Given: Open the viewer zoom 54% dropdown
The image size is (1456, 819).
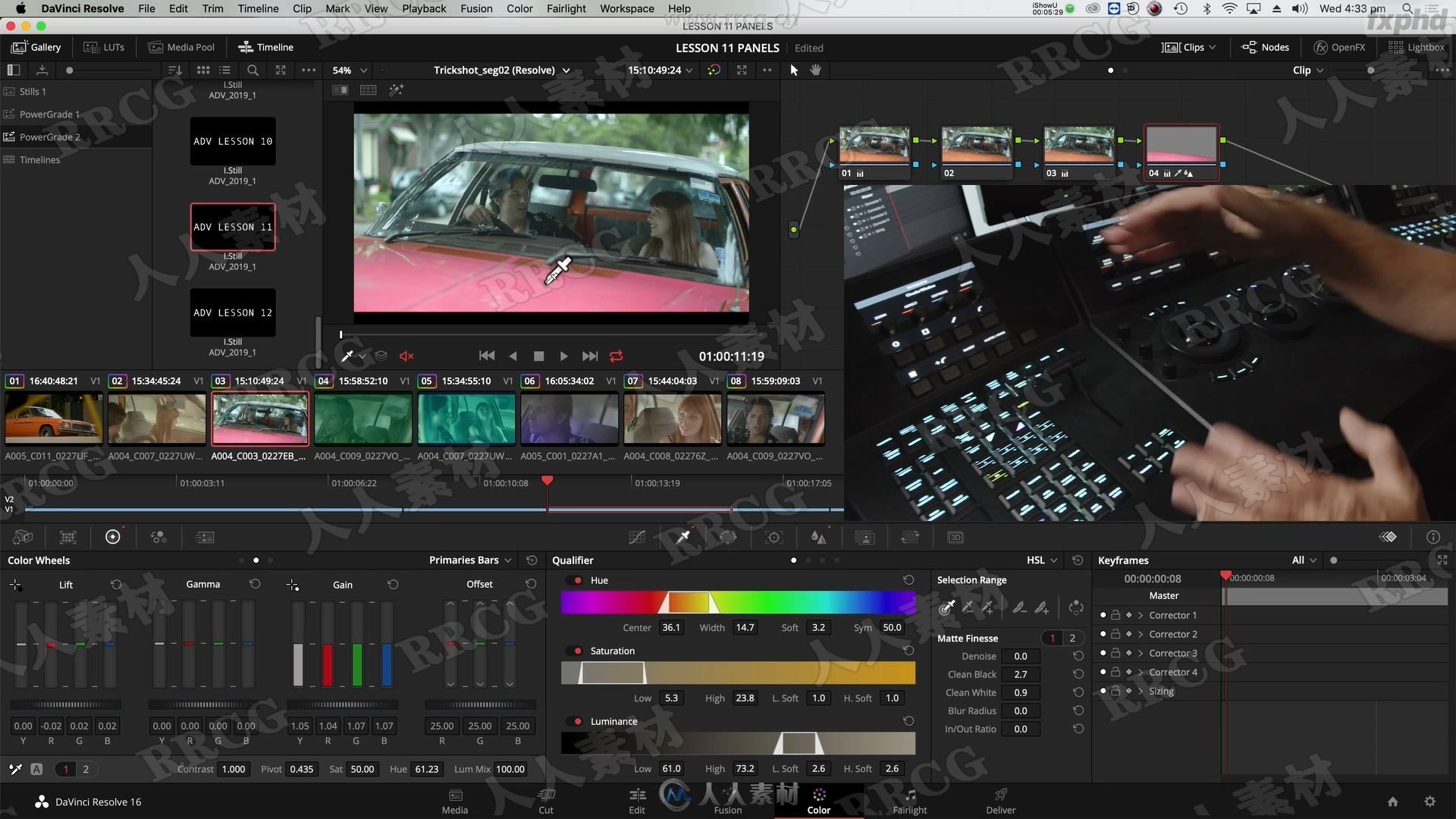Looking at the screenshot, I should pos(350,70).
